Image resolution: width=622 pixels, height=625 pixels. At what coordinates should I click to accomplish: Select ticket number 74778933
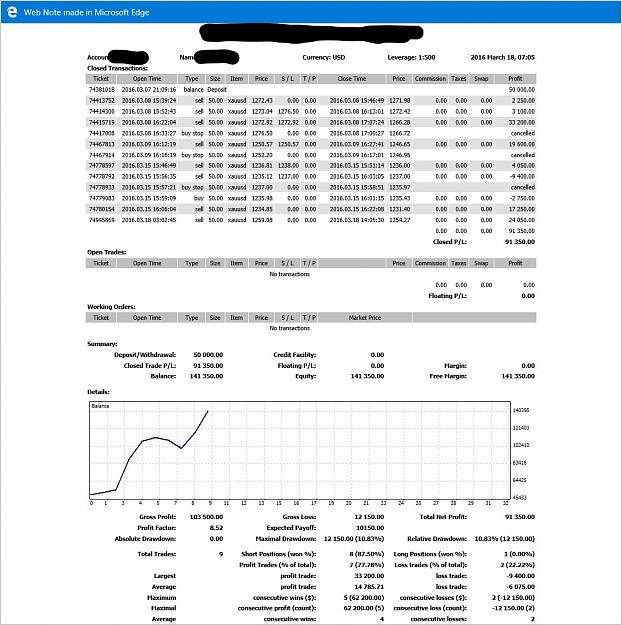(x=102, y=187)
